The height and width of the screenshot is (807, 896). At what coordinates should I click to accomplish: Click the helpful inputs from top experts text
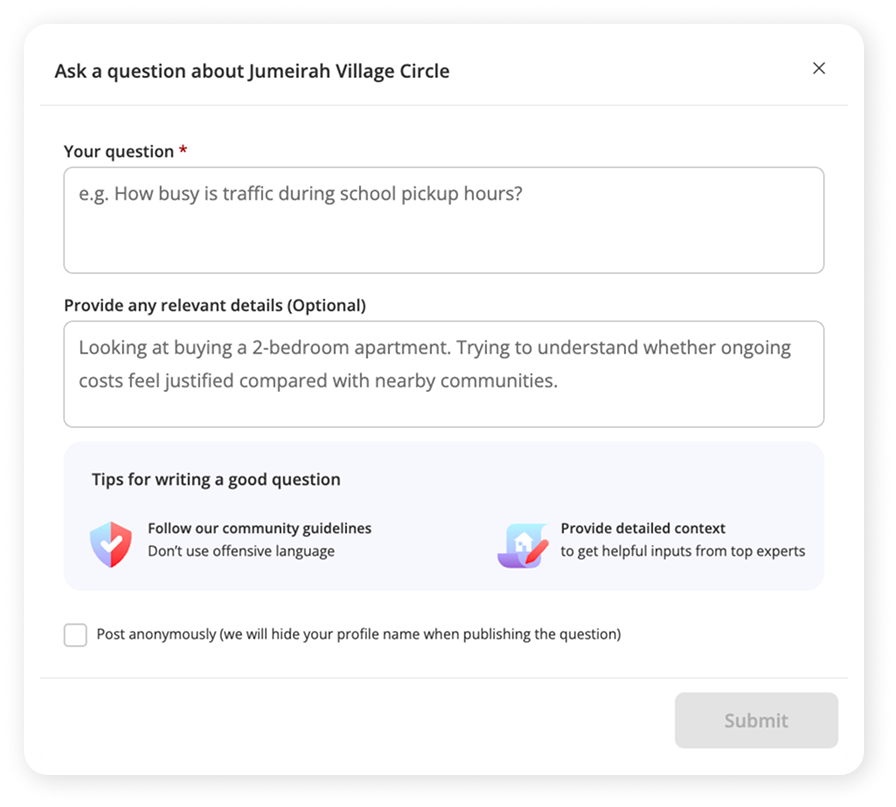pyautogui.click(x=683, y=551)
